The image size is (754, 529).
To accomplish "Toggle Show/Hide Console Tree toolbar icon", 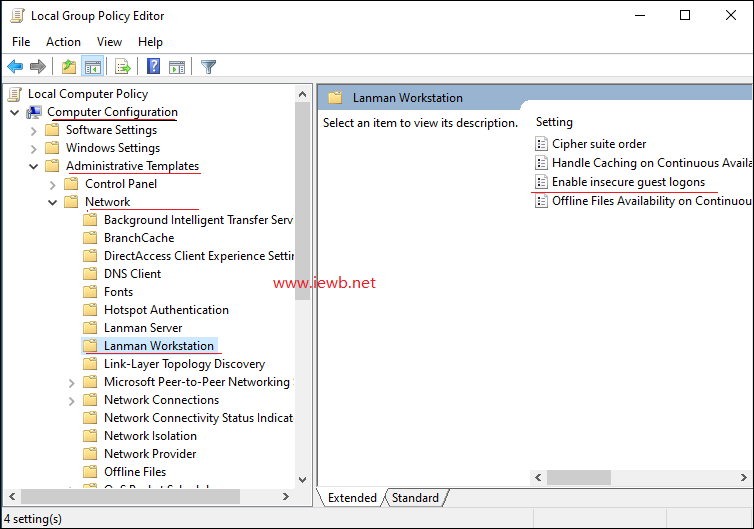I will [92, 66].
